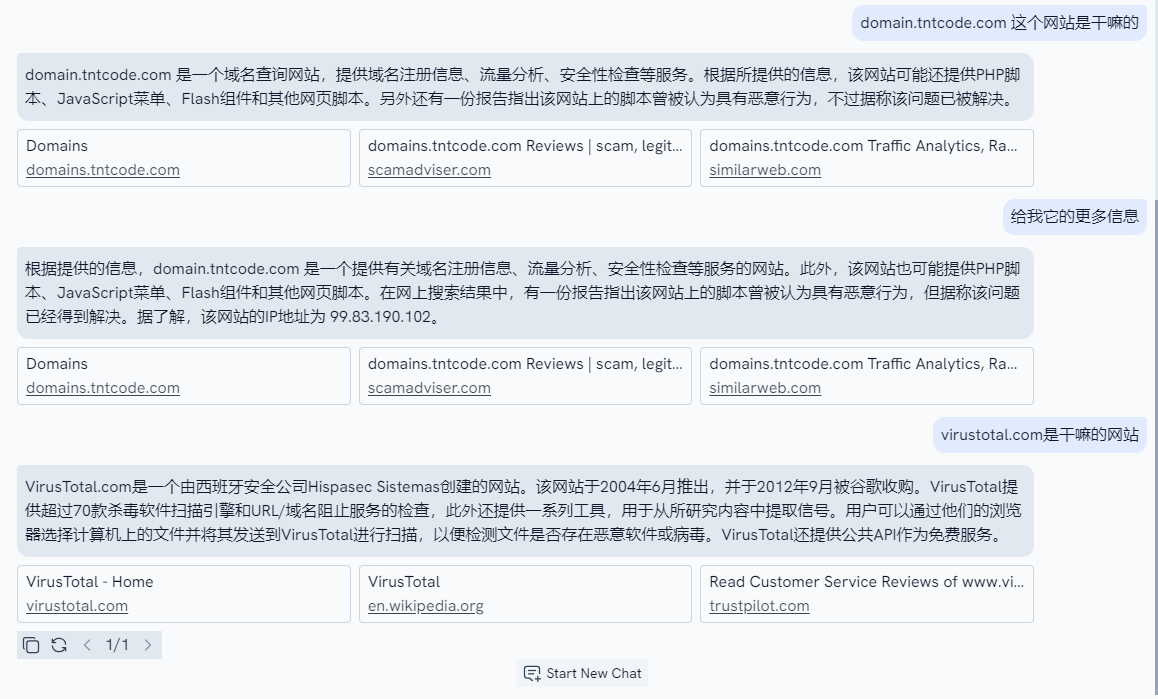The image size is (1158, 699).
Task: Open scamadviser.com link below the first answer
Action: (x=429, y=170)
